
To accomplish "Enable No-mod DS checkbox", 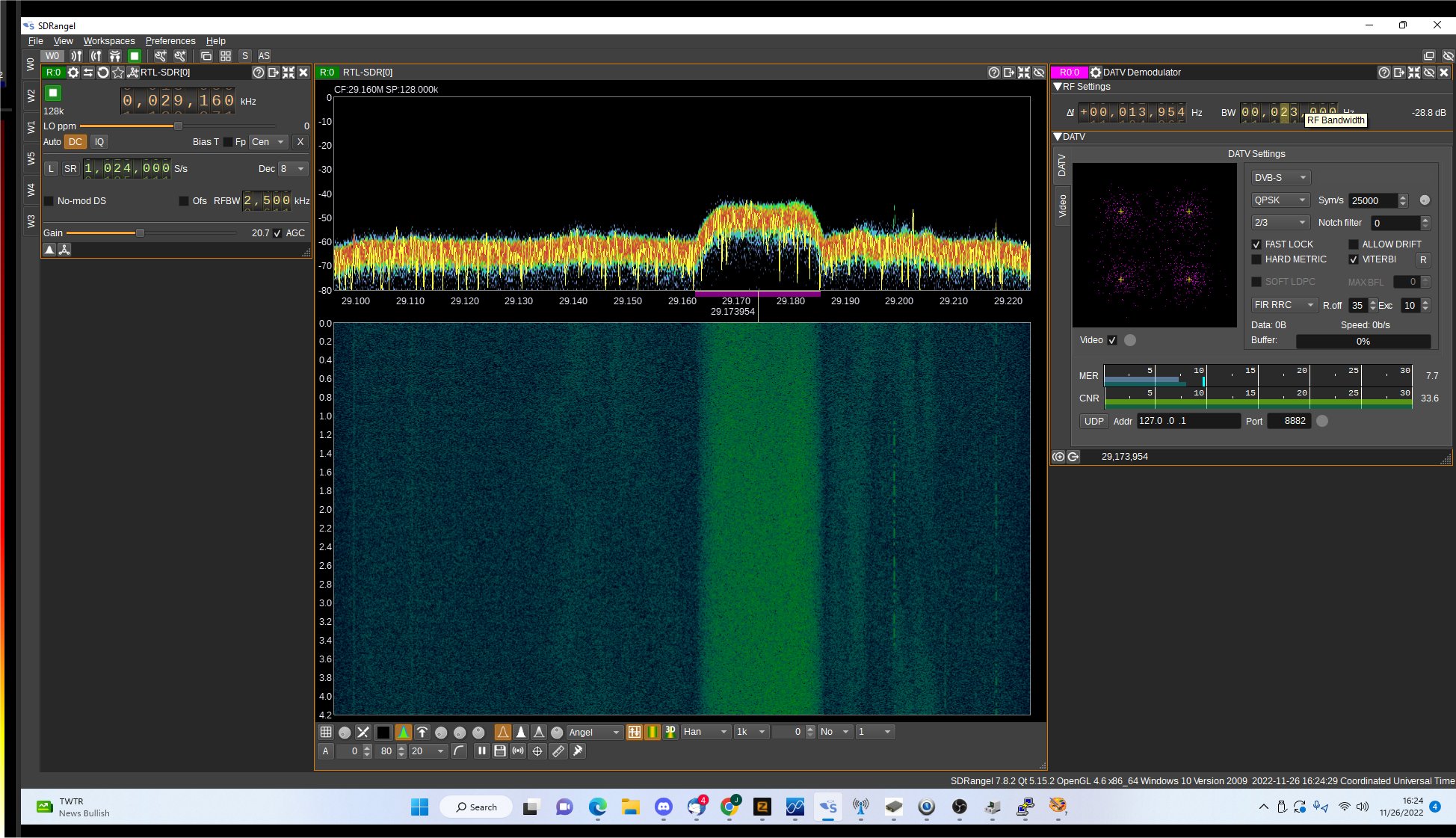I will point(49,201).
